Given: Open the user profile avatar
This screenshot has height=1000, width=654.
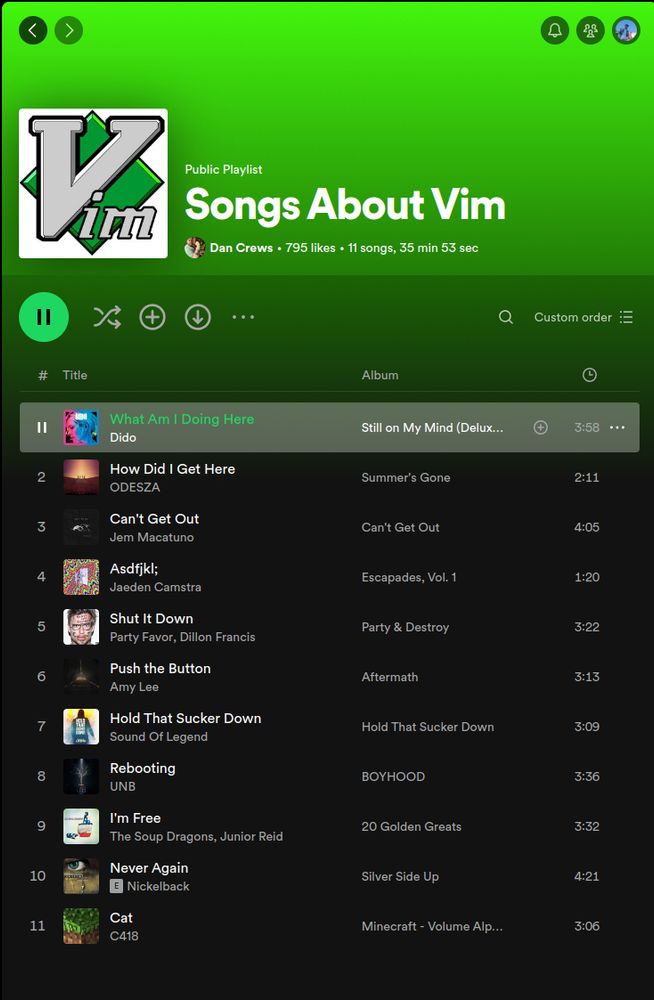Looking at the screenshot, I should coord(626,30).
